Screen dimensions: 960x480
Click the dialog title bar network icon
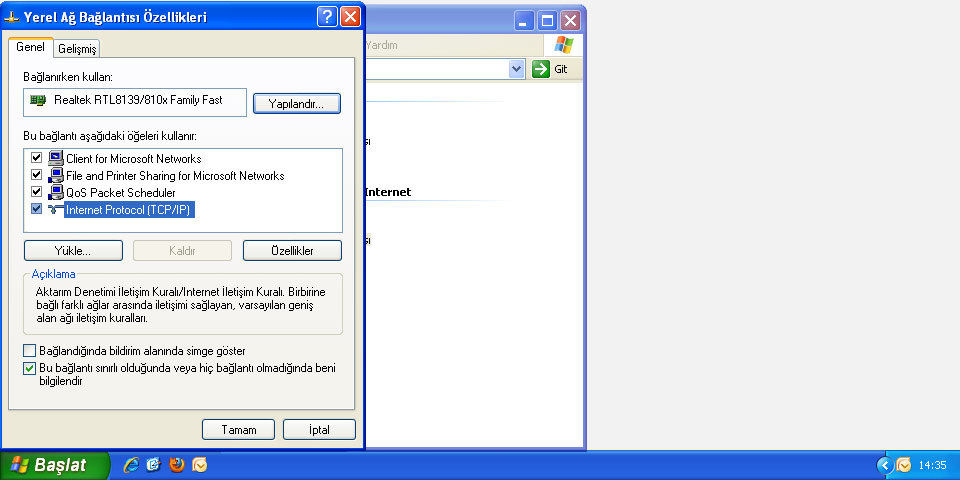coord(12,17)
